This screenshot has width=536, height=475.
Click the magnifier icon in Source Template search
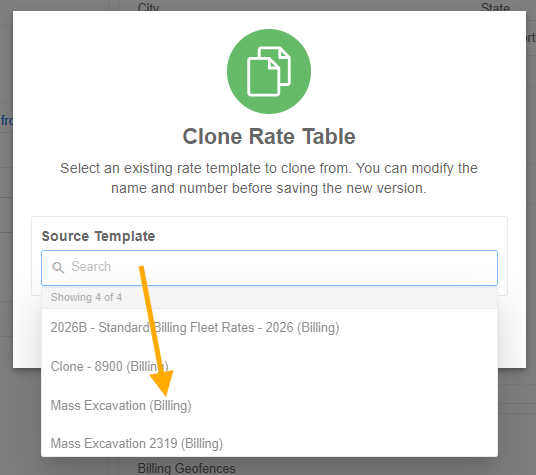coord(58,267)
